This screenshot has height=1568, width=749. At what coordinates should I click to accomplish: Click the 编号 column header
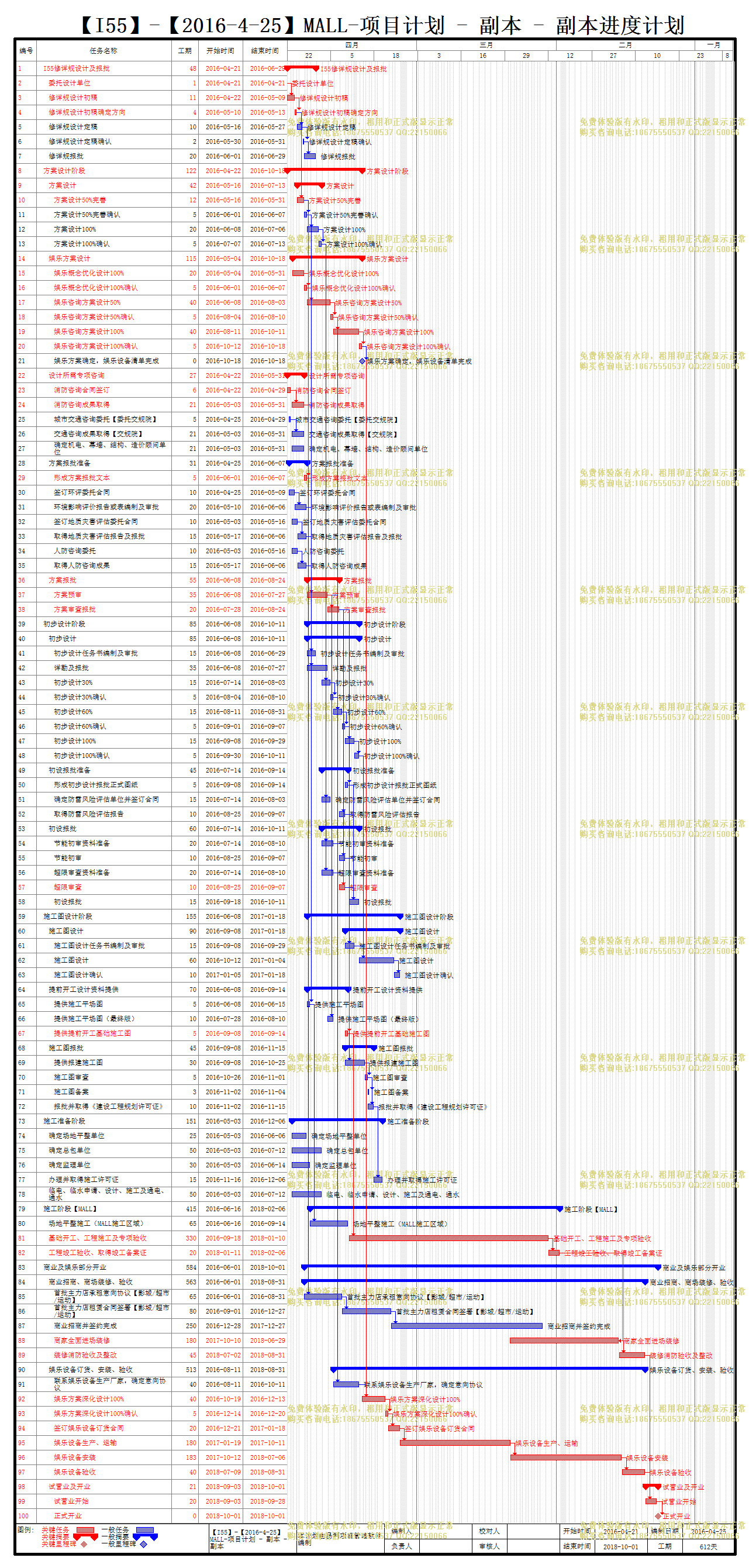coord(26,50)
